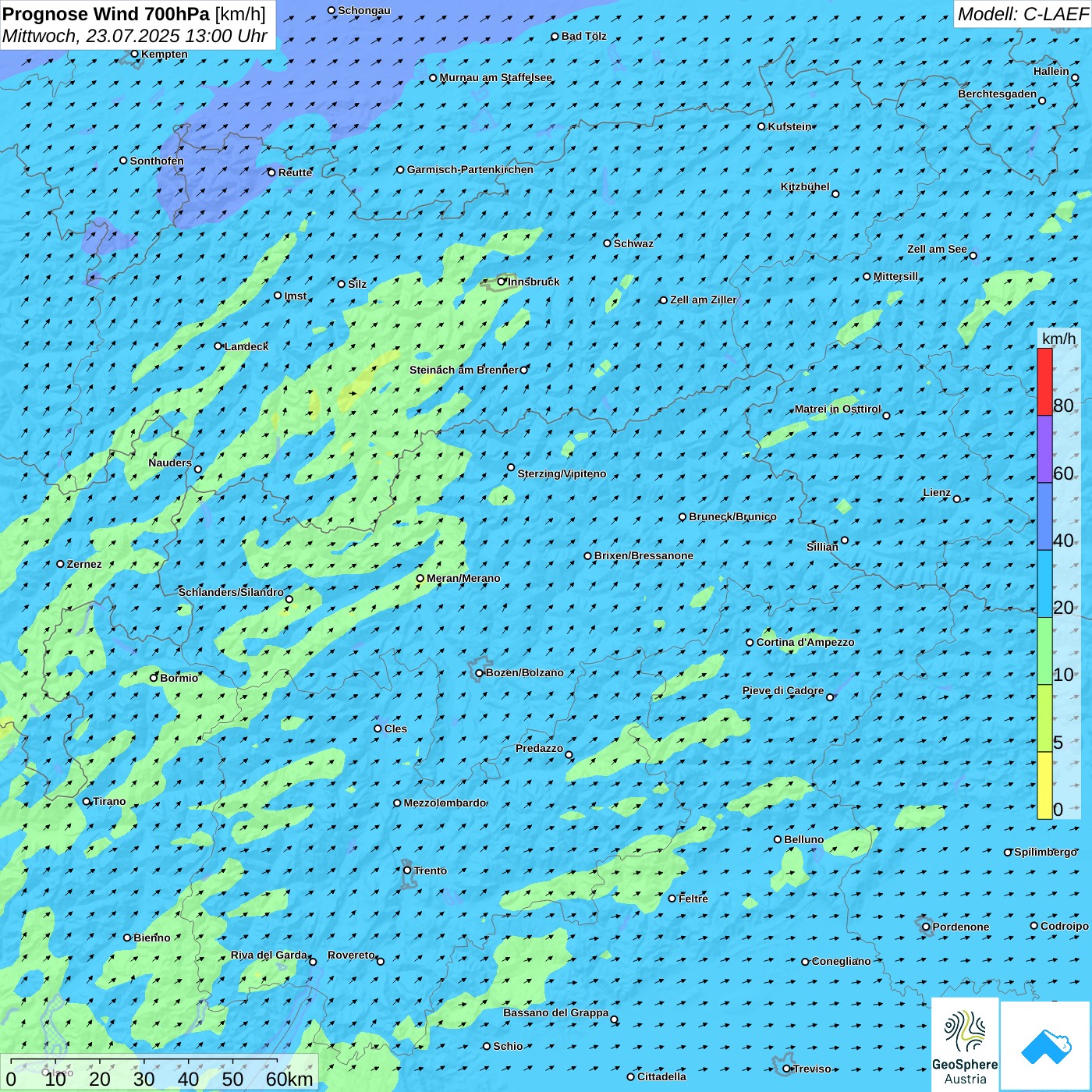Click the Belluno label
The width and height of the screenshot is (1092, 1092).
pyautogui.click(x=804, y=839)
